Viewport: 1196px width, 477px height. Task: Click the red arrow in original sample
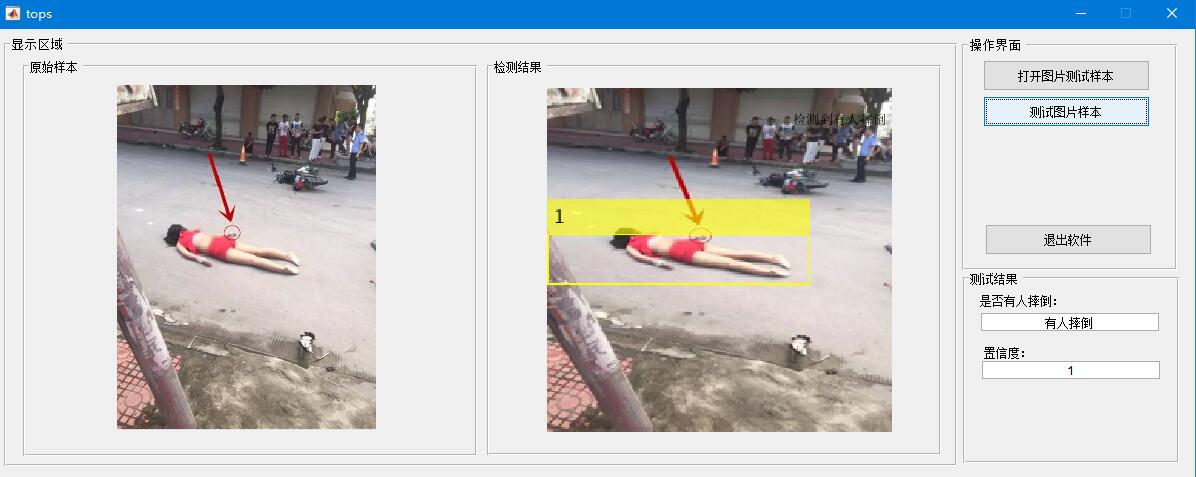[x=220, y=188]
